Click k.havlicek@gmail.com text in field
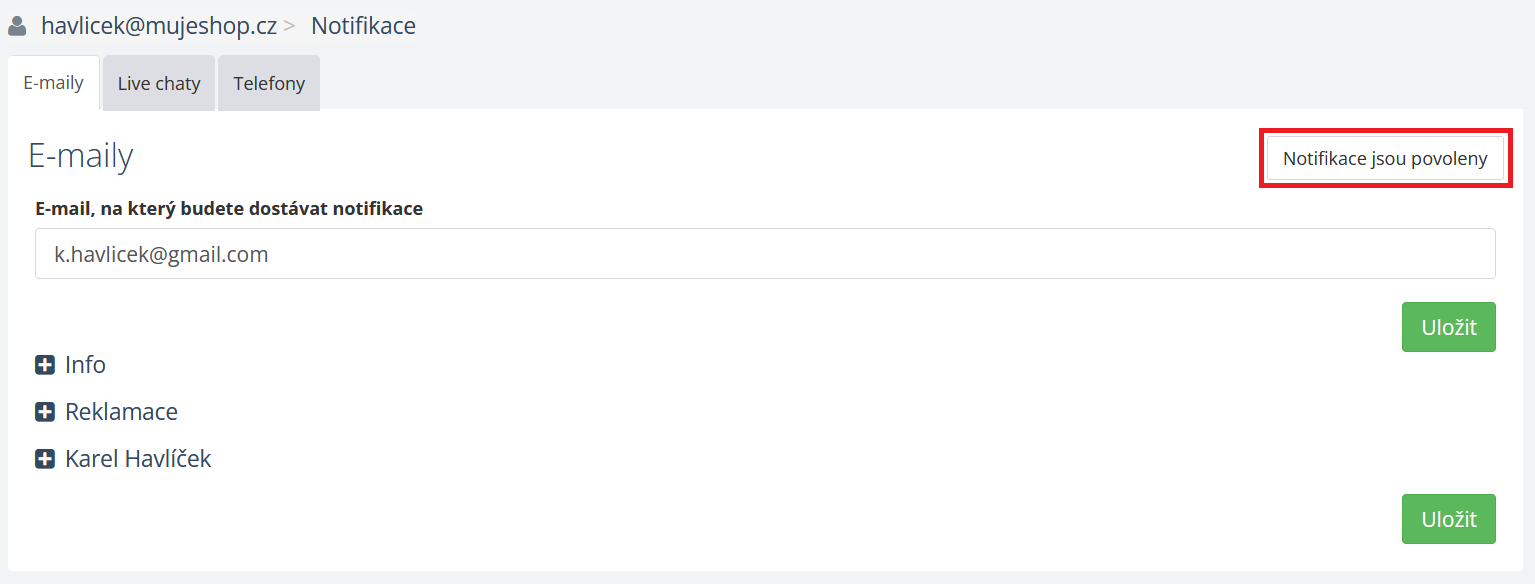 pyautogui.click(x=161, y=254)
